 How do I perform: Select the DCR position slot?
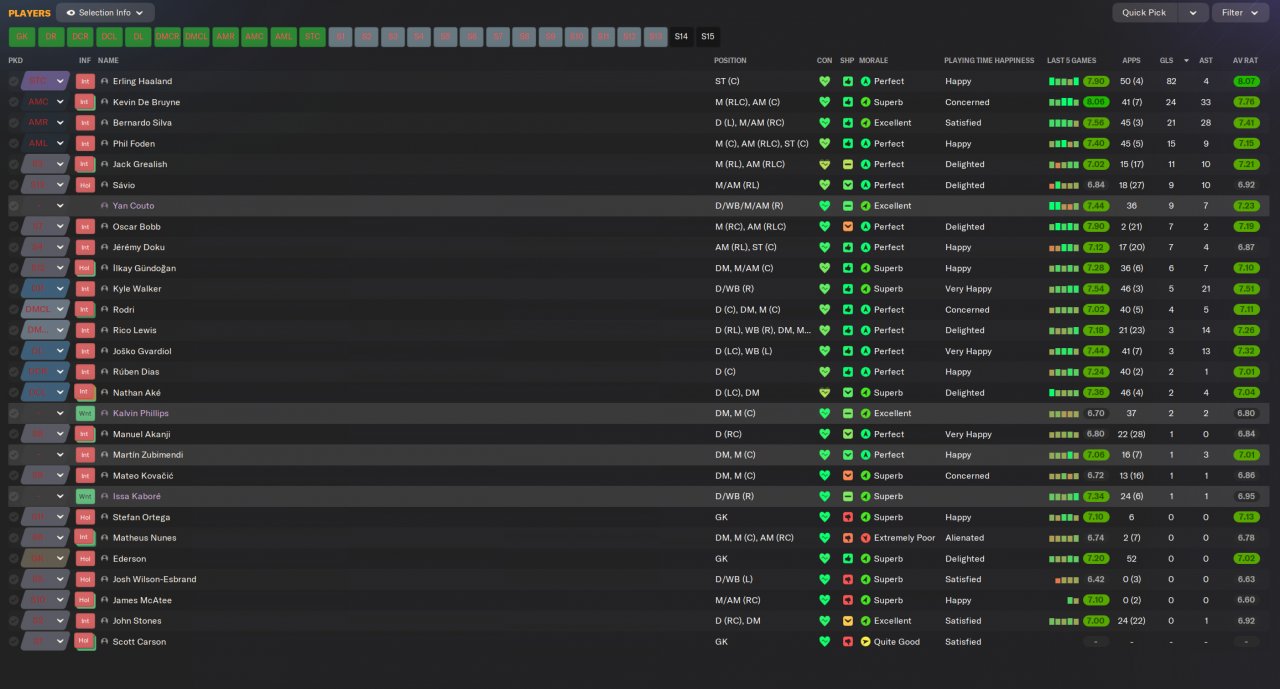(x=80, y=37)
